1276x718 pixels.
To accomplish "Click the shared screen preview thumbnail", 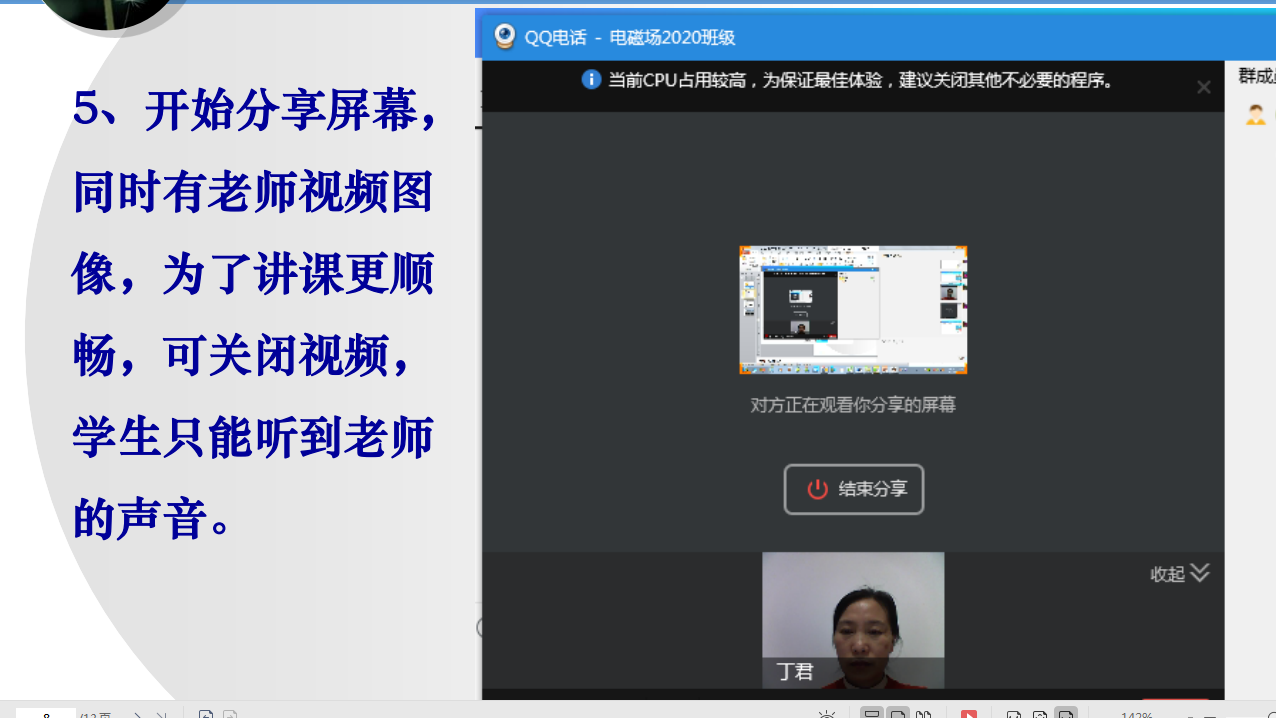I will (x=853, y=310).
